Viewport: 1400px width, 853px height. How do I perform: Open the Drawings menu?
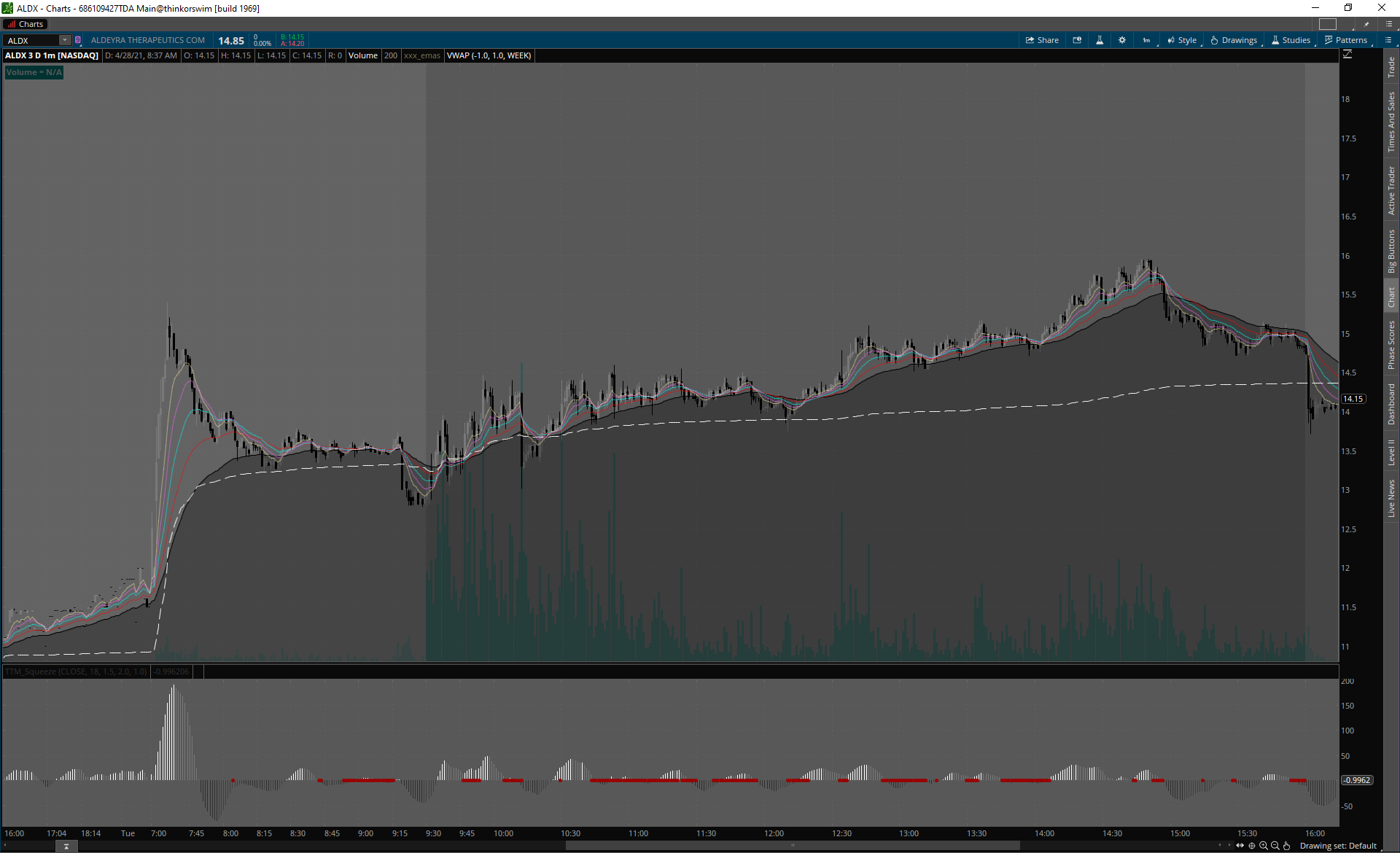point(1234,40)
